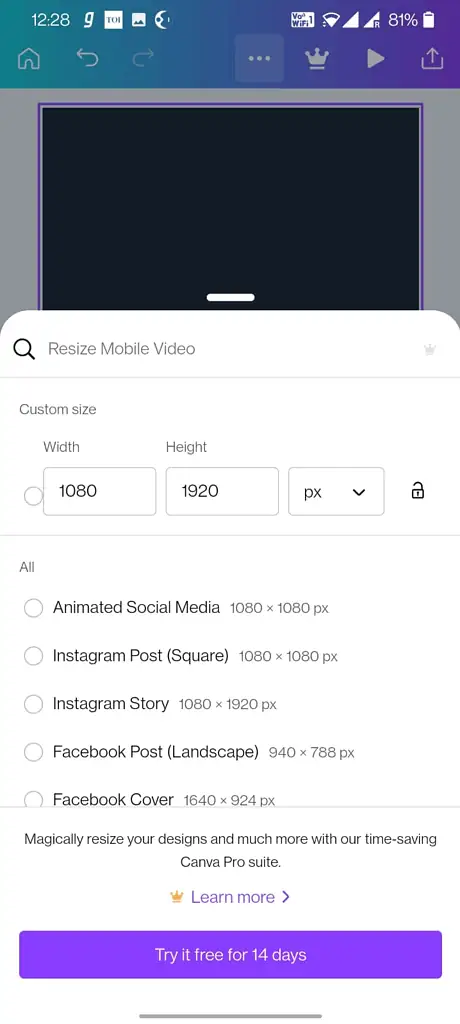Choose Facebook Post (Landscape) option
Viewport: 460px width, 1024px height.
(x=189, y=752)
